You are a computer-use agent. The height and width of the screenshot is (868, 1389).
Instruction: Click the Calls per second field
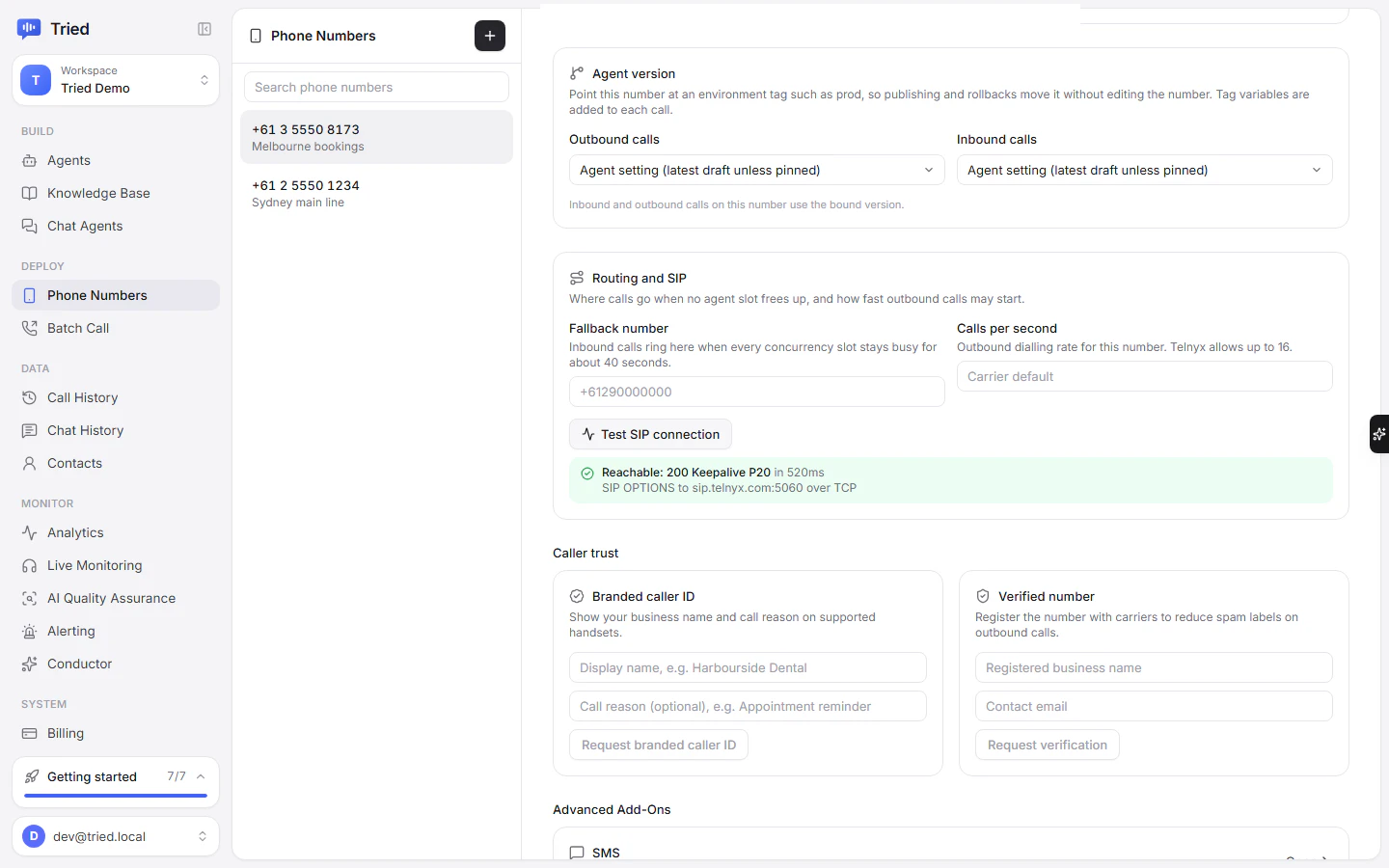tap(1145, 376)
